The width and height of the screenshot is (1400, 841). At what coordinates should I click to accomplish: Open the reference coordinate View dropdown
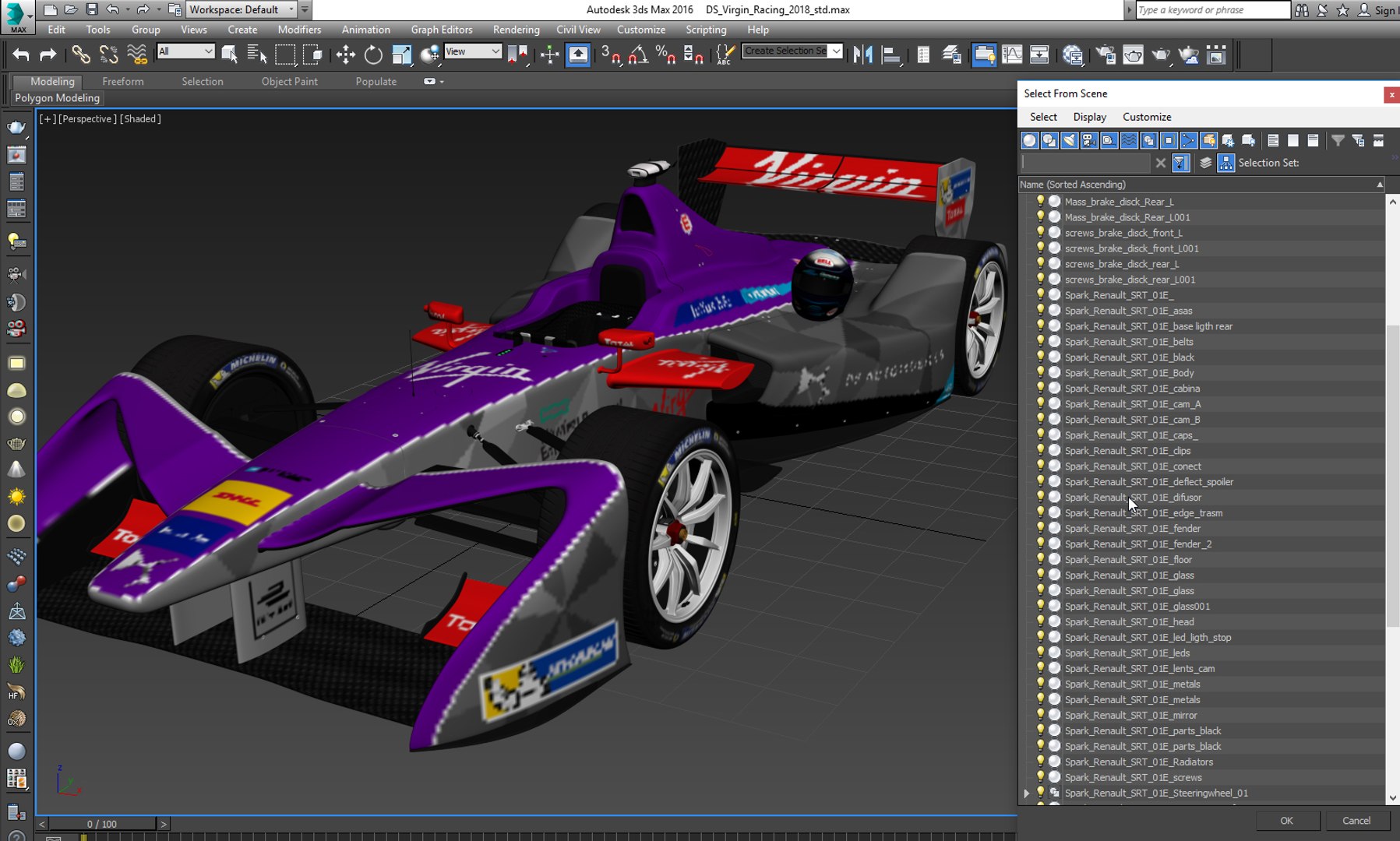point(472,51)
